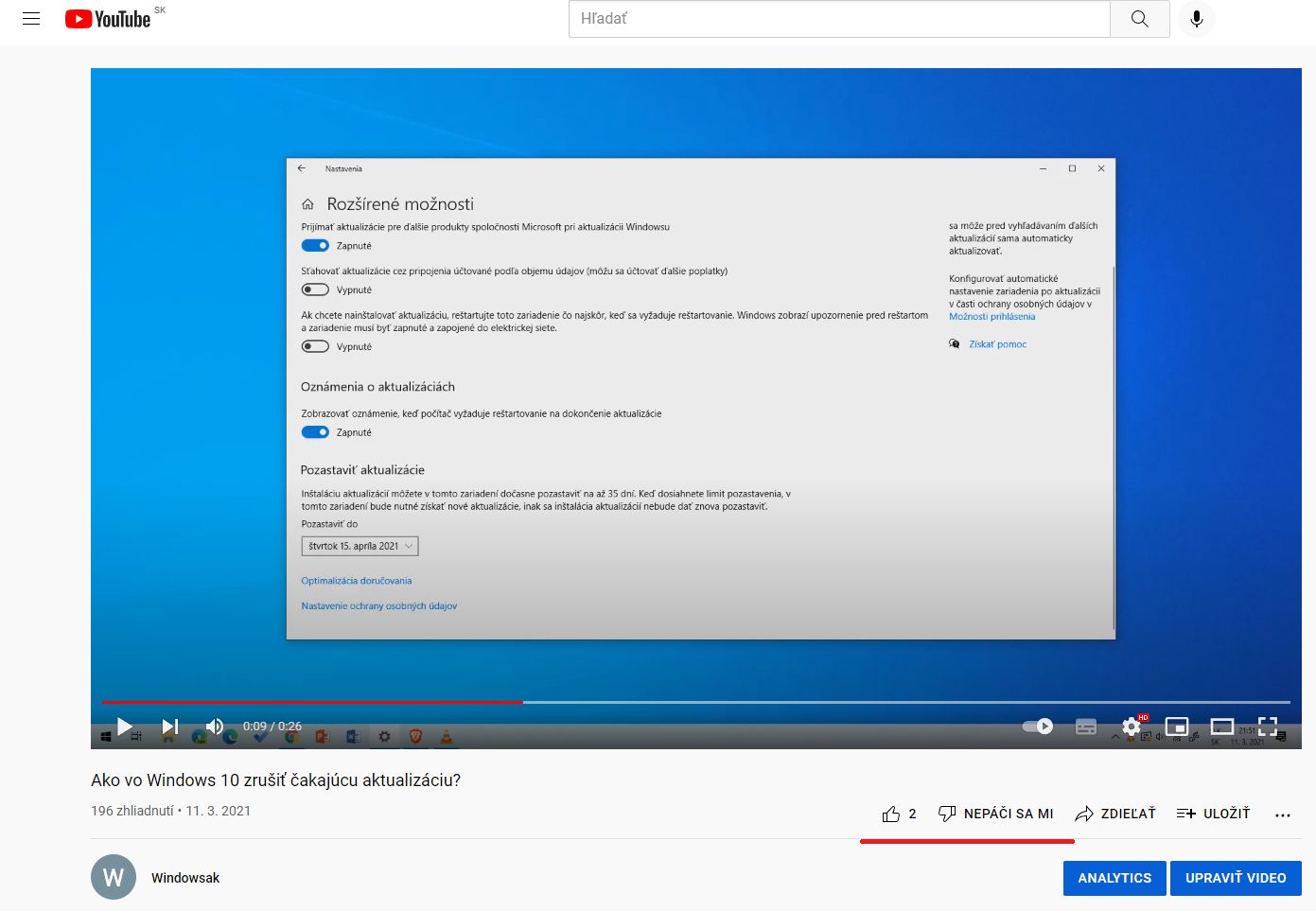This screenshot has width=1316, height=911.
Task: Click the Pozastaviť aktualizácie heading
Action: tap(362, 470)
